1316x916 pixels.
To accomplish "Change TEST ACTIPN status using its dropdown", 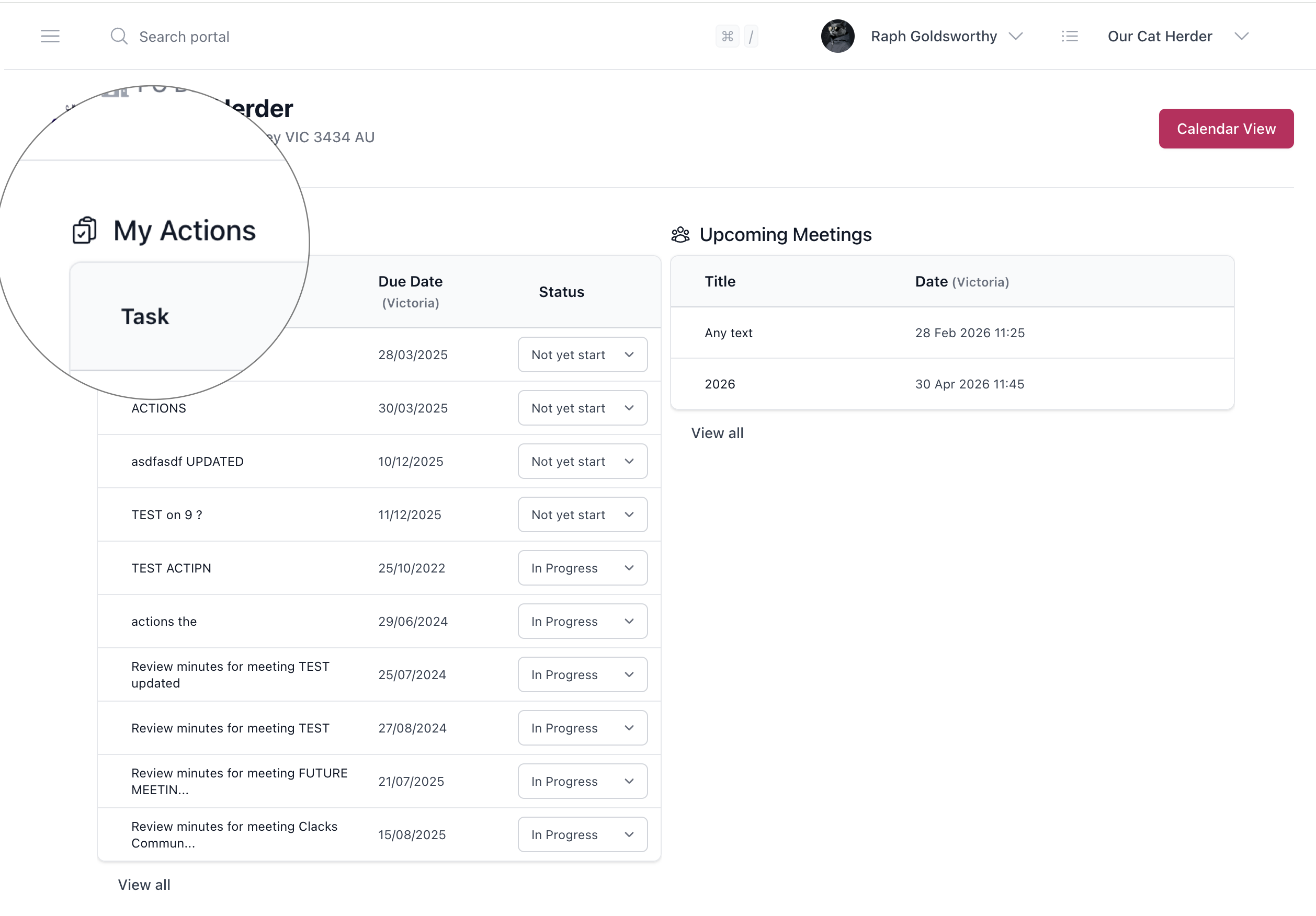I will click(582, 568).
